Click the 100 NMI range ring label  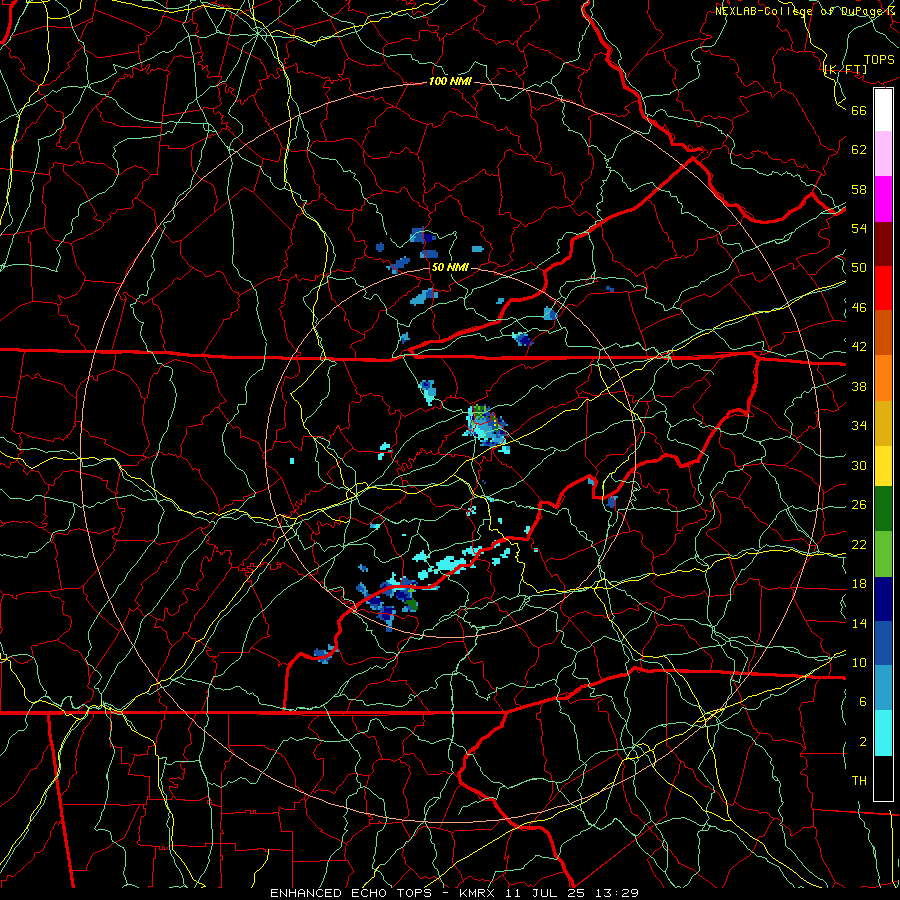(x=450, y=82)
